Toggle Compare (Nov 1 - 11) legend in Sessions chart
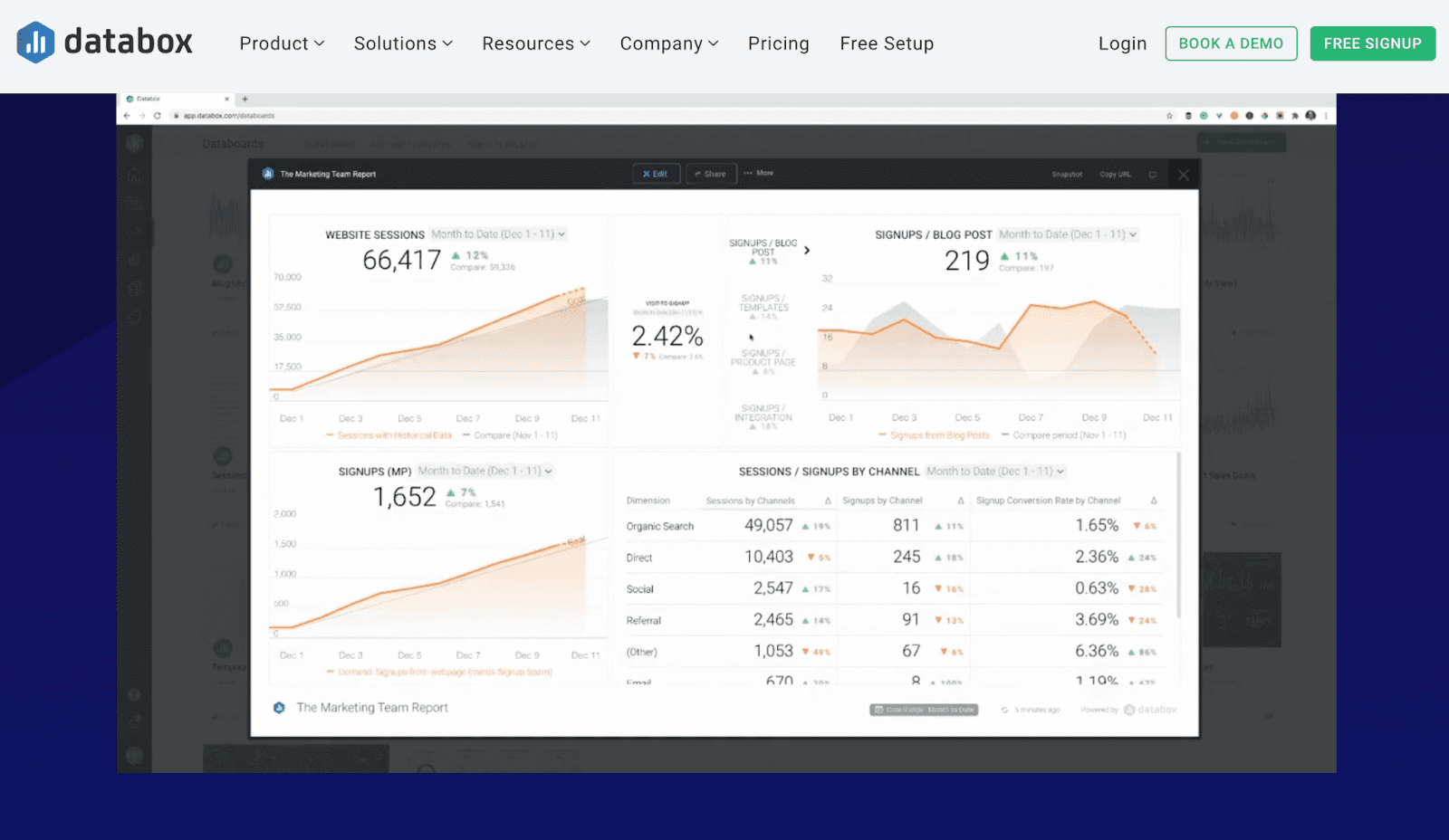Screen dimensions: 1449x840 [510, 435]
